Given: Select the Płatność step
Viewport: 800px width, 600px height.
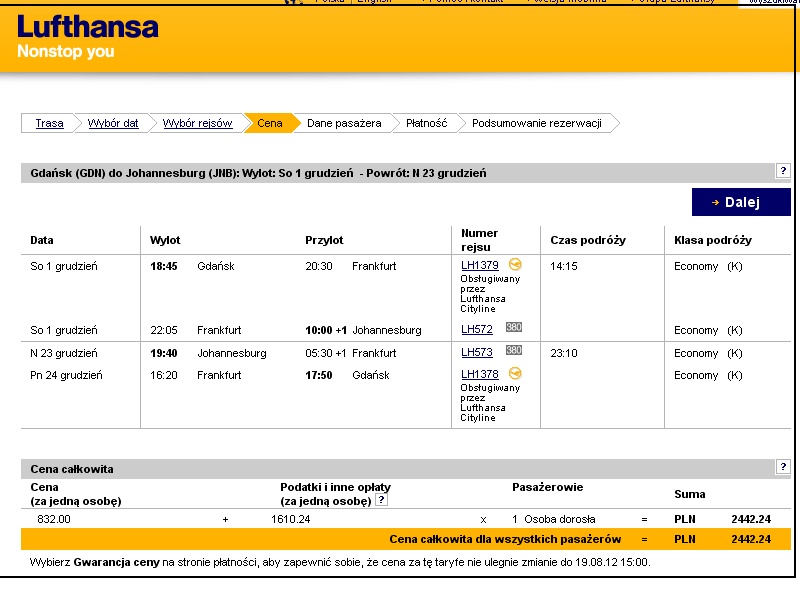Looking at the screenshot, I should (x=427, y=123).
